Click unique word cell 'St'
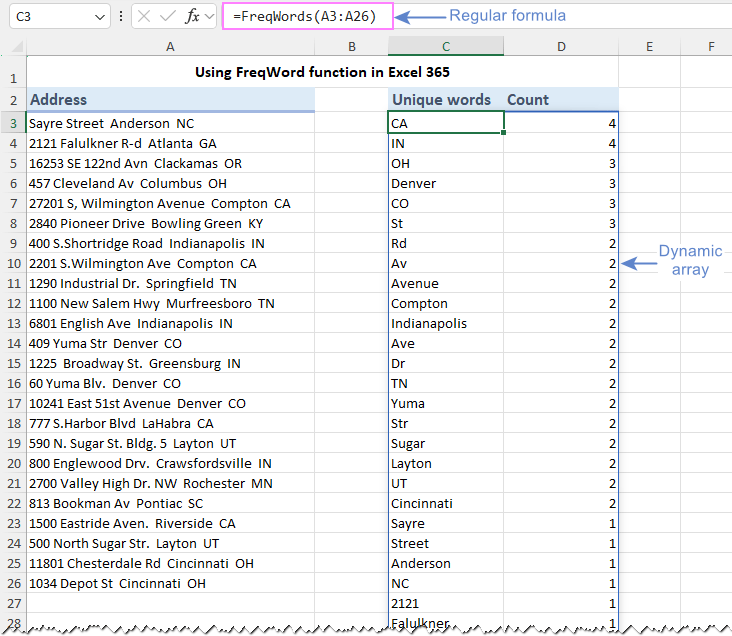Screen dimensions: 732x636 coord(446,224)
